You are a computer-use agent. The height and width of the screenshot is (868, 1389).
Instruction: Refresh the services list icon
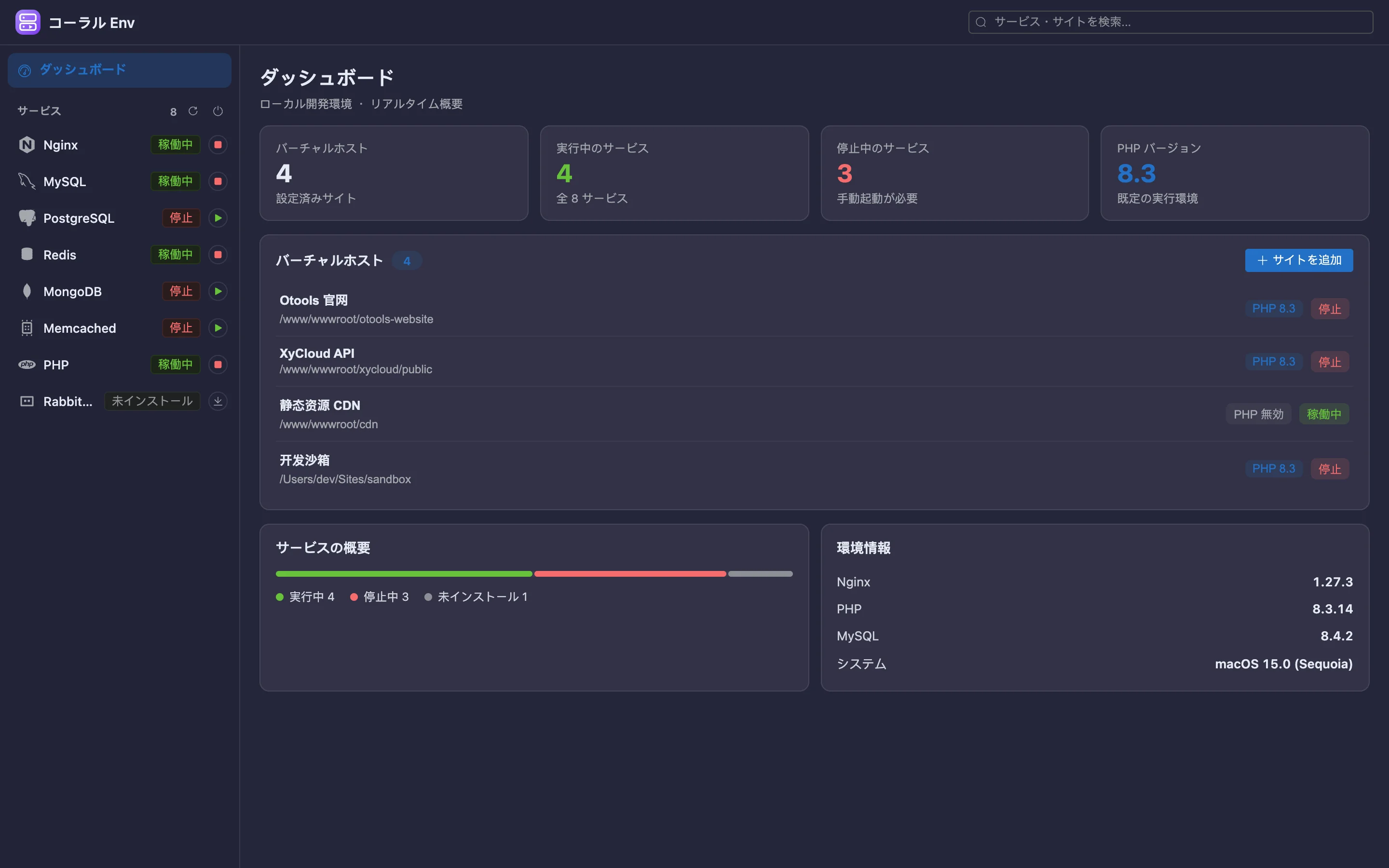tap(193, 111)
